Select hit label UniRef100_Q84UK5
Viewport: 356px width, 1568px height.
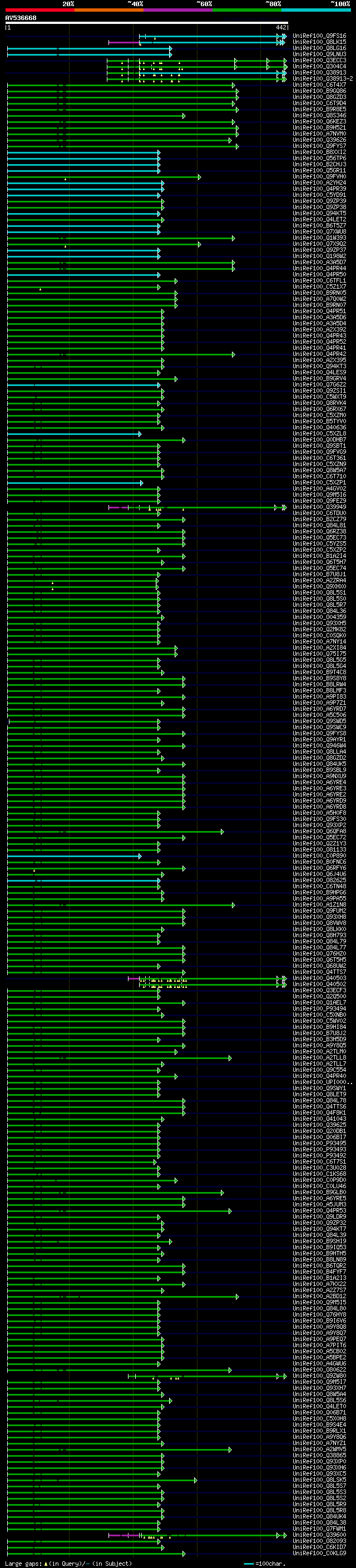point(319,764)
